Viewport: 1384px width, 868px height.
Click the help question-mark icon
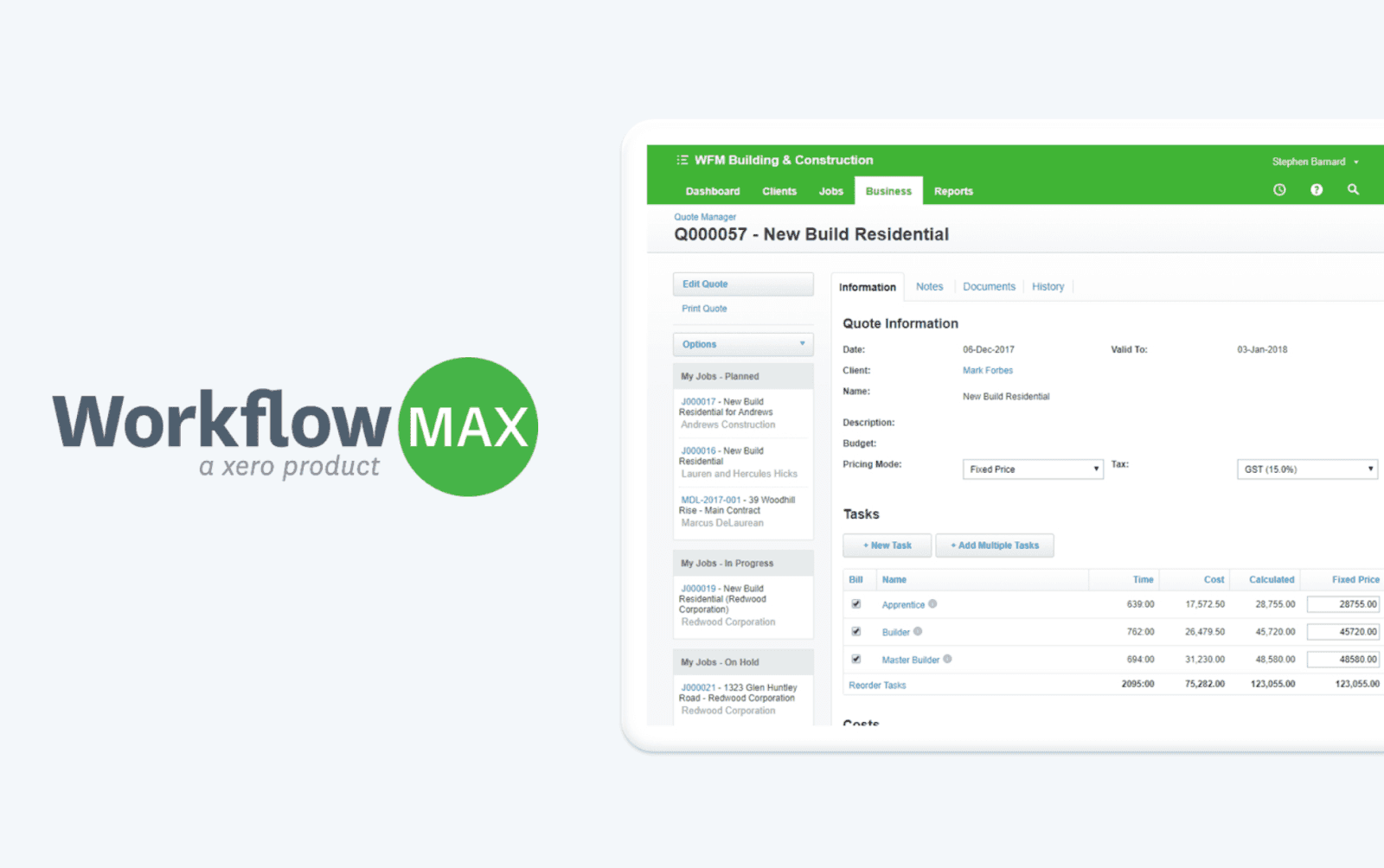(x=1316, y=189)
